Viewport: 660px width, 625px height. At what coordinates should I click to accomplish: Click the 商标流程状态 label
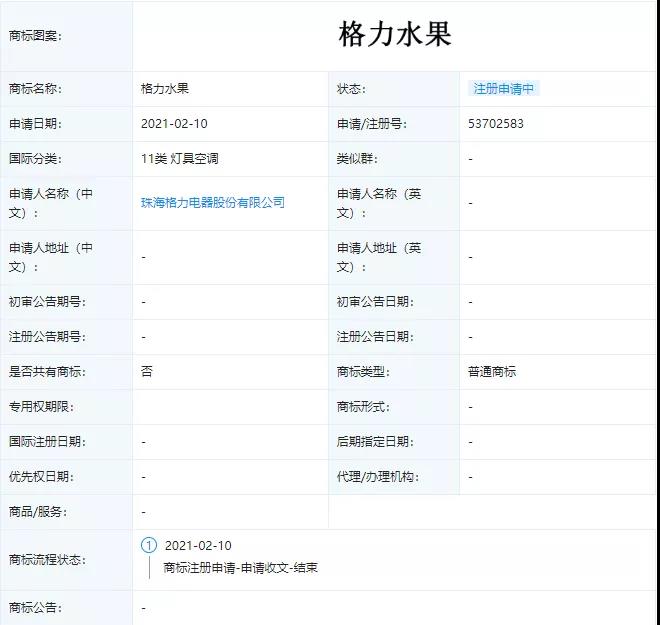tap(47, 560)
